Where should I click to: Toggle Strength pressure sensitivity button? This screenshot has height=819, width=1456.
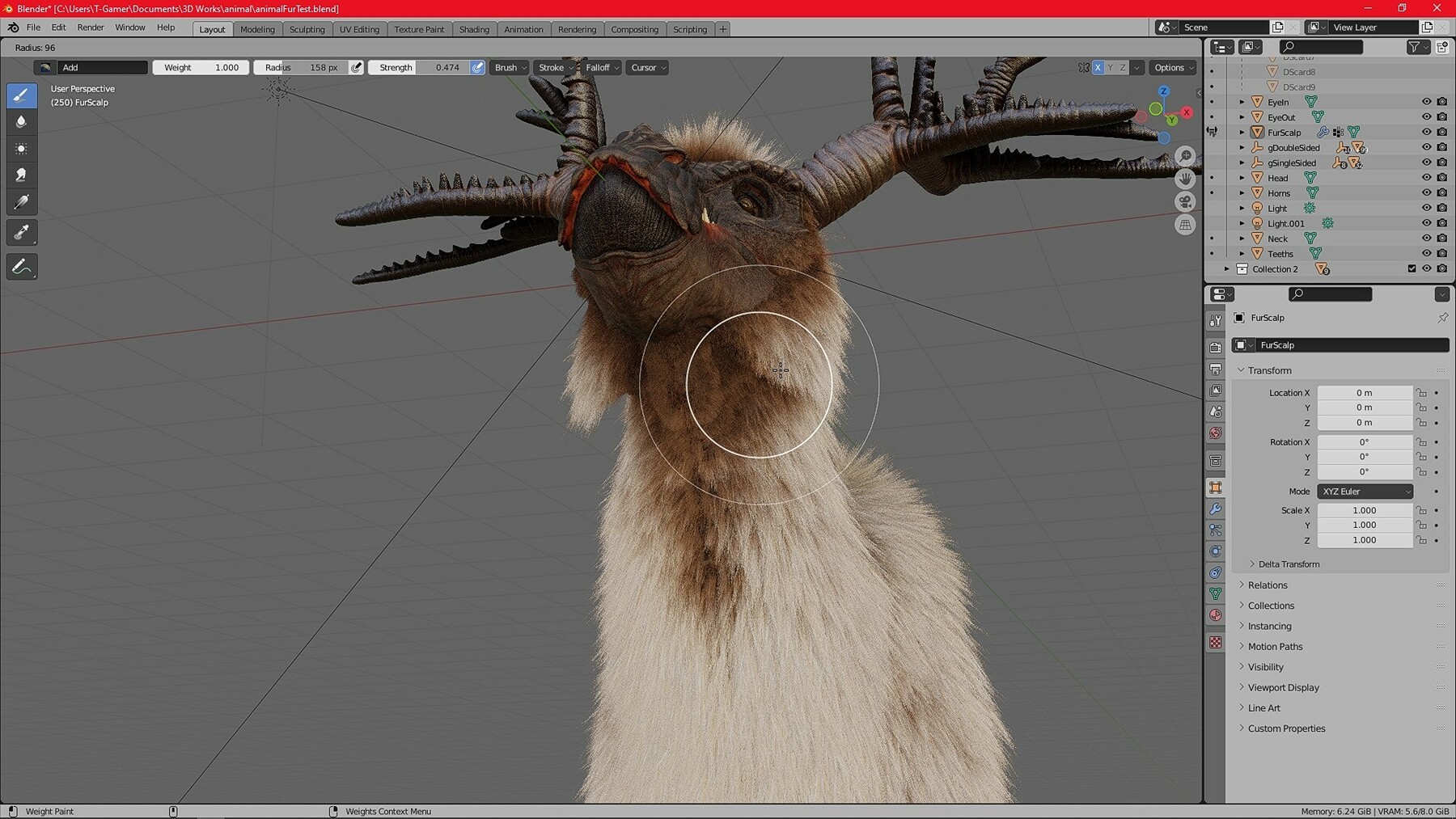click(x=478, y=68)
